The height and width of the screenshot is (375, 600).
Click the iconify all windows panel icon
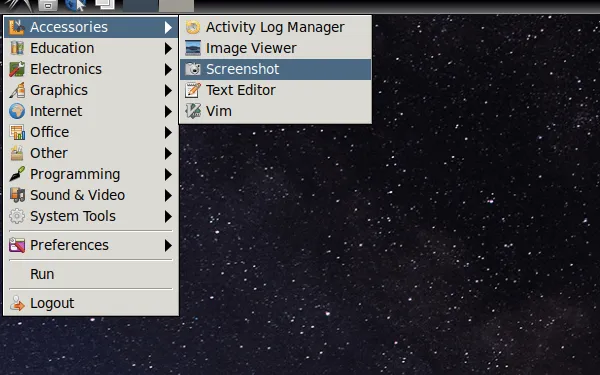point(105,5)
